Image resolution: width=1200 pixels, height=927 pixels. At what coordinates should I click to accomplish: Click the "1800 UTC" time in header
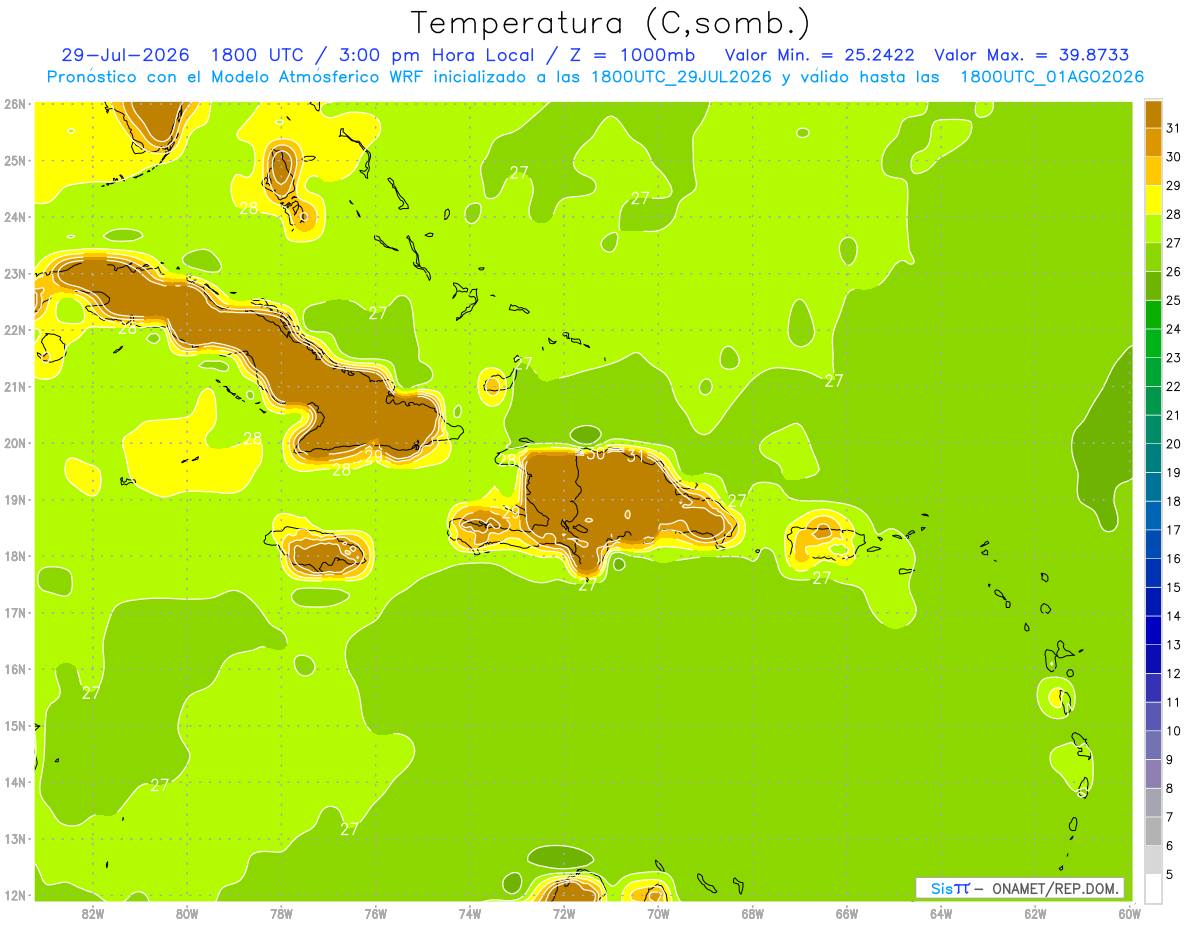259,55
